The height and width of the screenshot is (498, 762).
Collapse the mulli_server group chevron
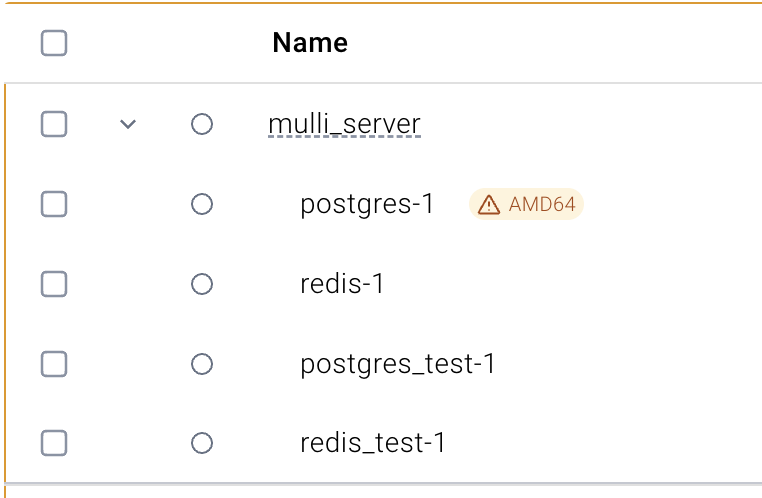click(128, 124)
